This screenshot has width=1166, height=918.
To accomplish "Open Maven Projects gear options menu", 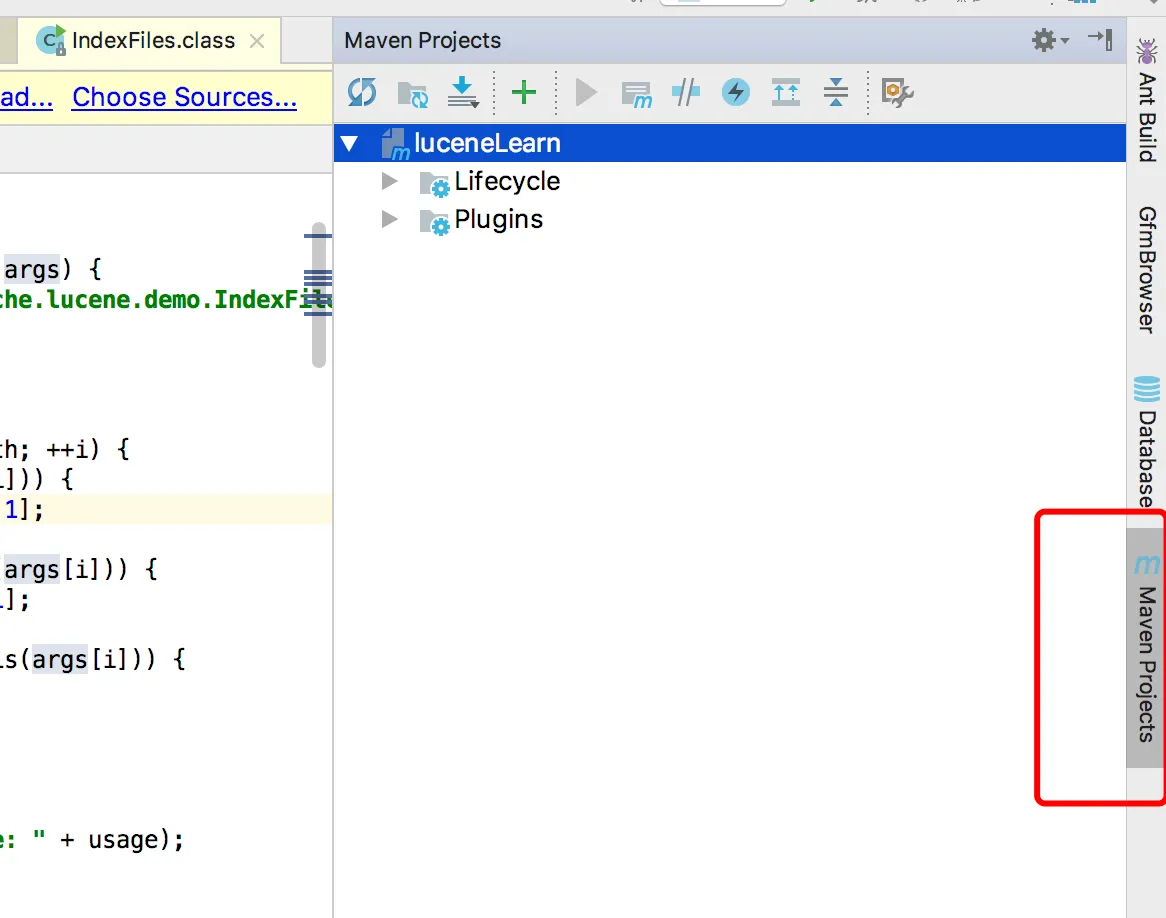I will tap(1049, 40).
